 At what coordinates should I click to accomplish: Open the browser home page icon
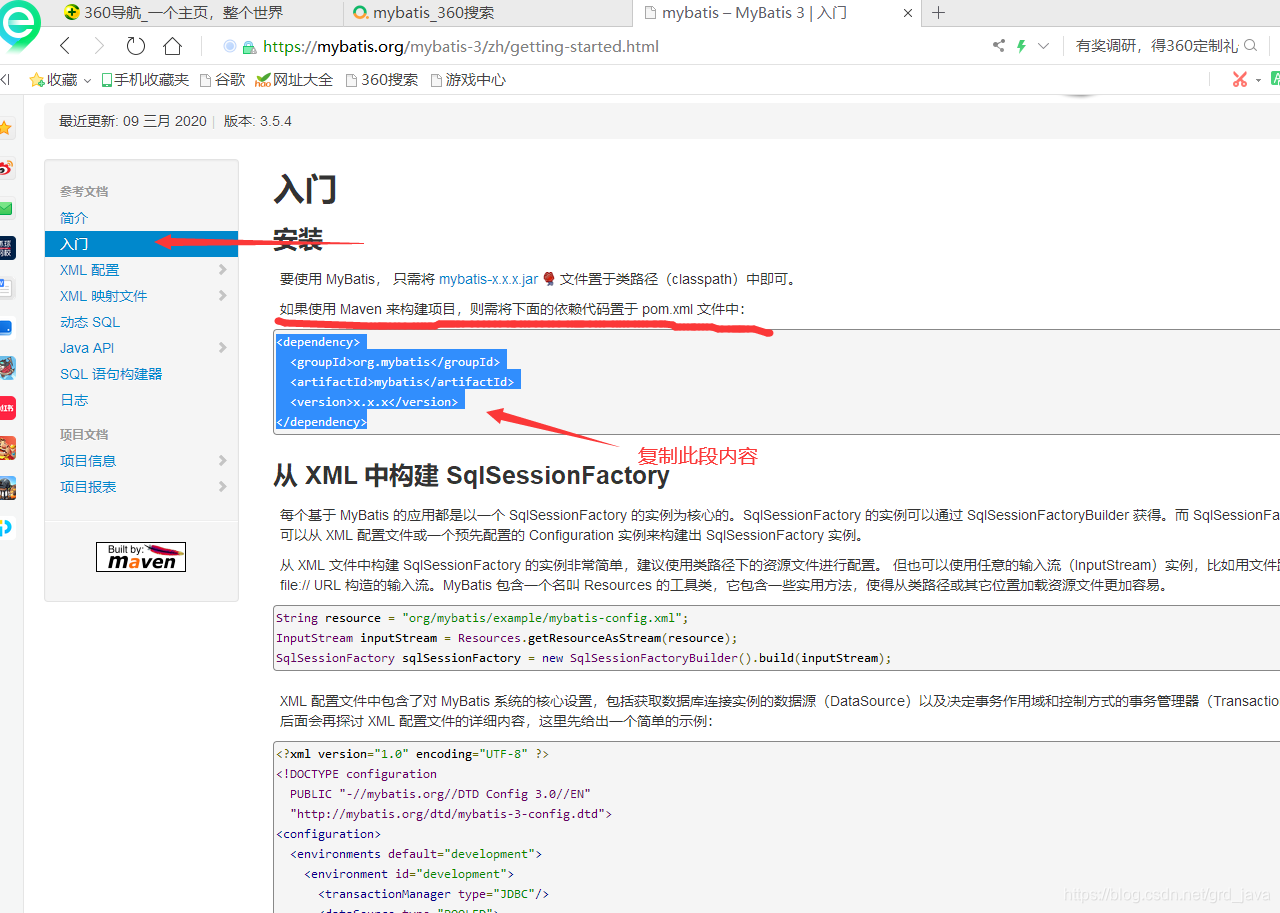click(173, 46)
